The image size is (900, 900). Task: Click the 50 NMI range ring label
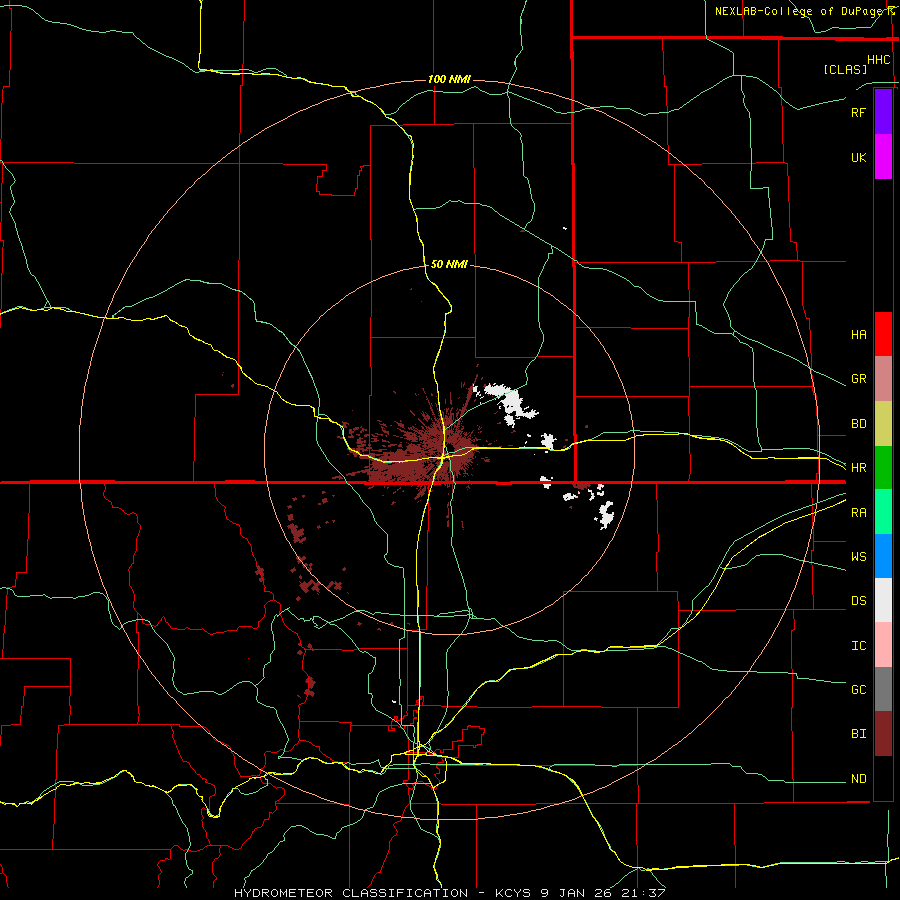449,264
